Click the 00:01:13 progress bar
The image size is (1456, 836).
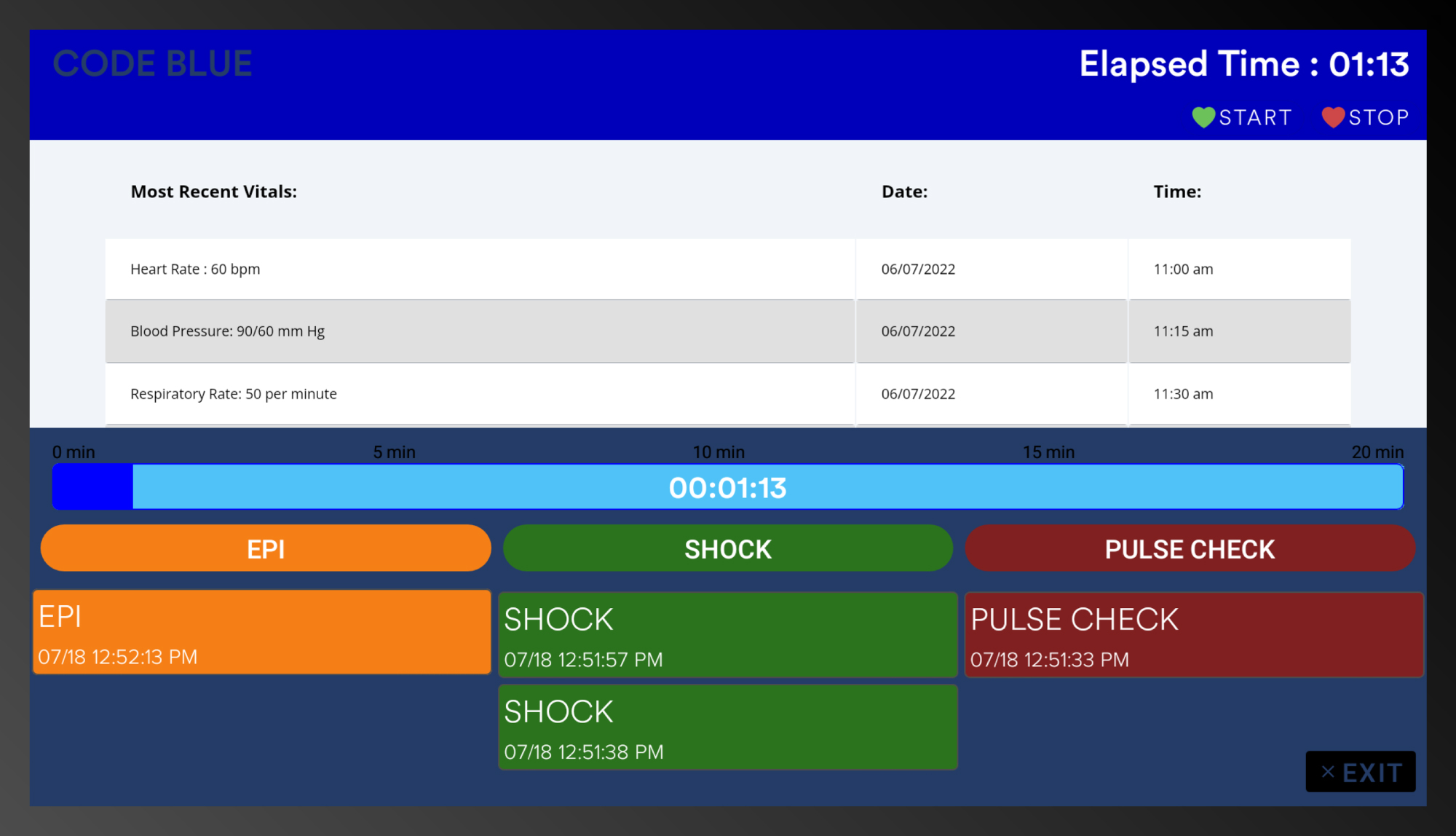click(x=728, y=486)
